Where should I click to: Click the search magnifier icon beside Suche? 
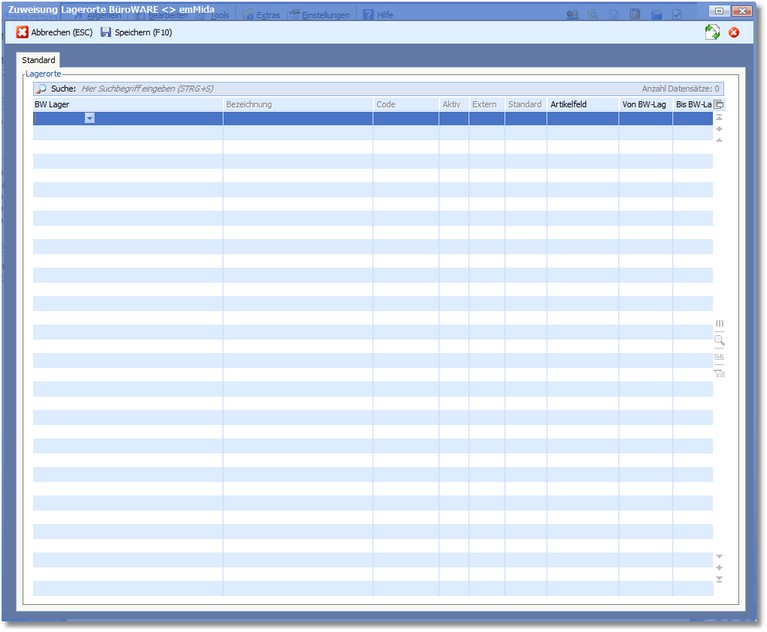[41, 89]
